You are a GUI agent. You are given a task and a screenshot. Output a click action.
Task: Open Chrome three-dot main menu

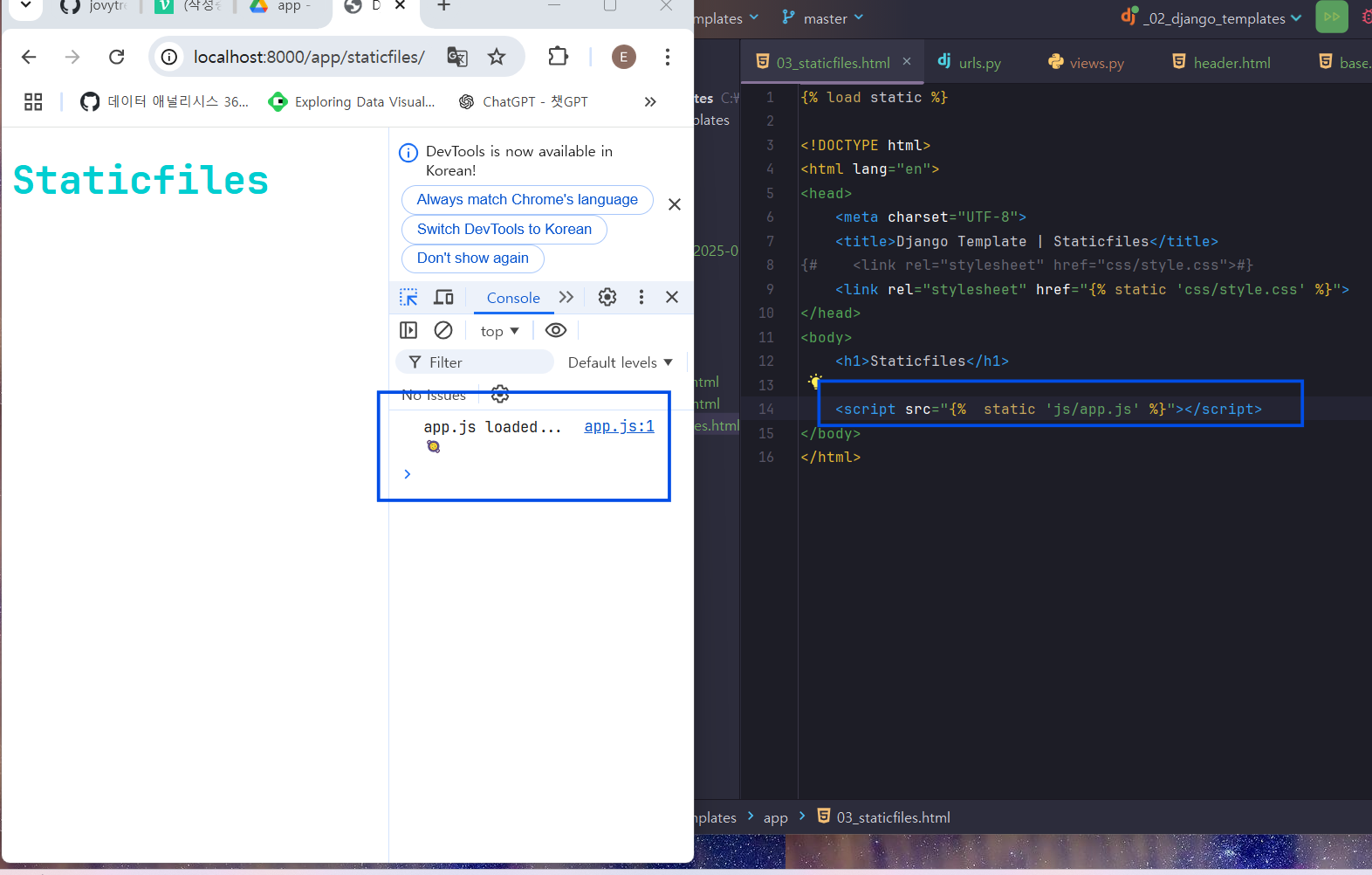[668, 57]
